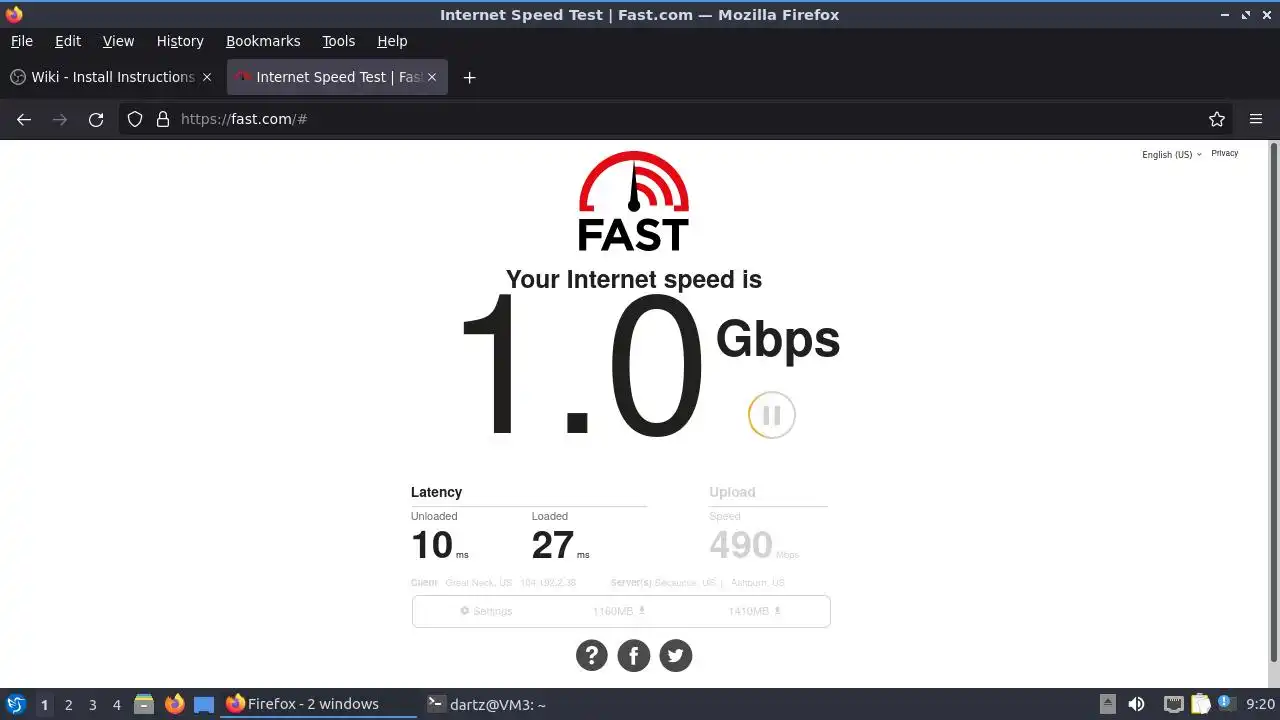
Task: Open the volume speaker tray icon
Action: [1136, 704]
